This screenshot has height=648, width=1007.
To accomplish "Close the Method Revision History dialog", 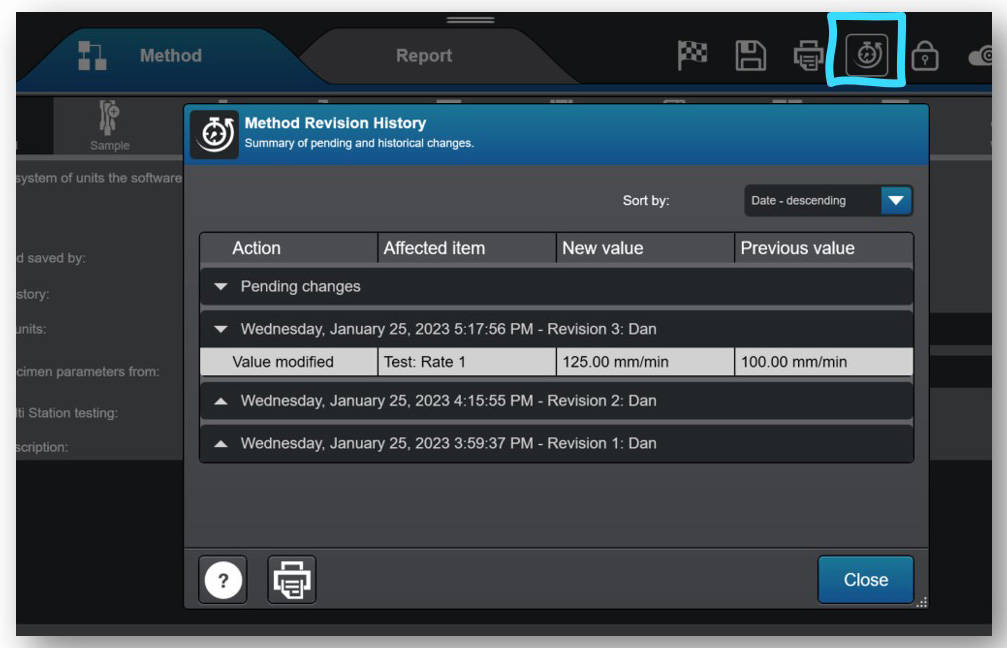I will click(x=864, y=580).
